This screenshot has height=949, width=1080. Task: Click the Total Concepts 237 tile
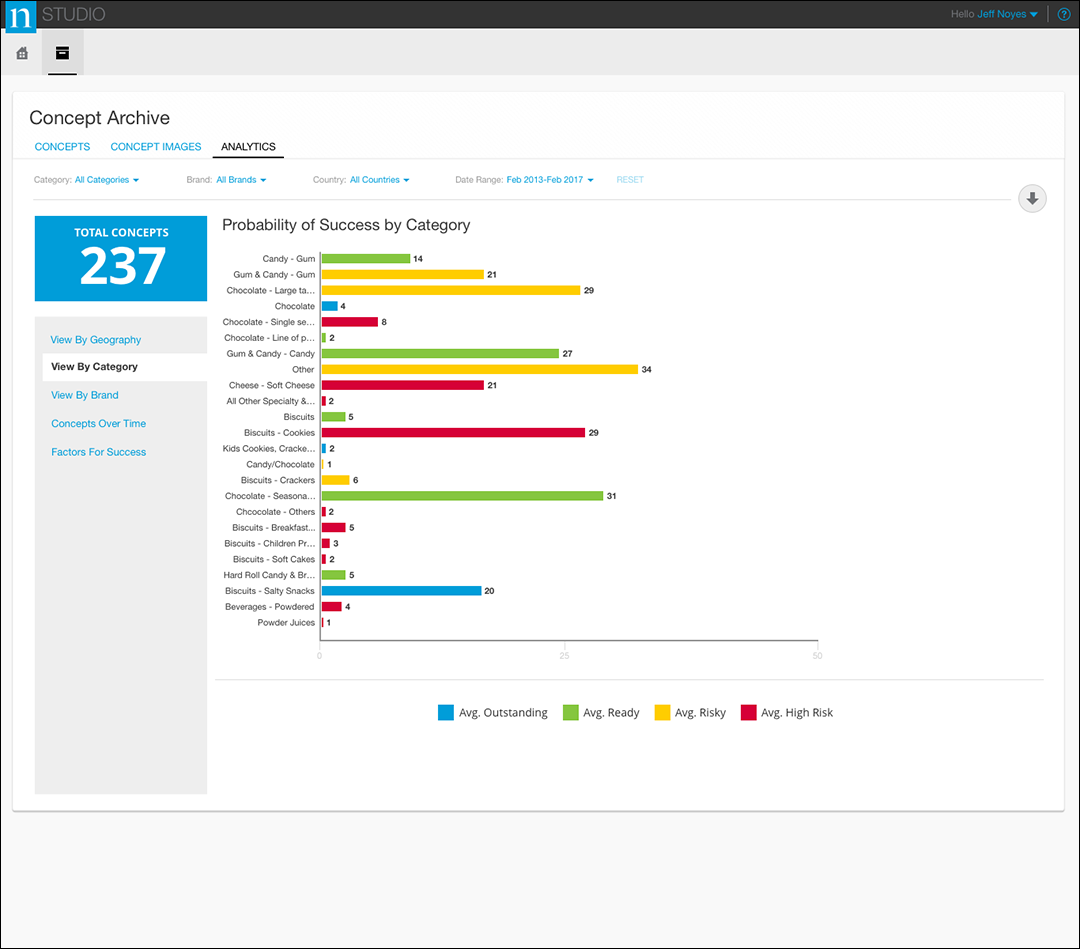121,258
